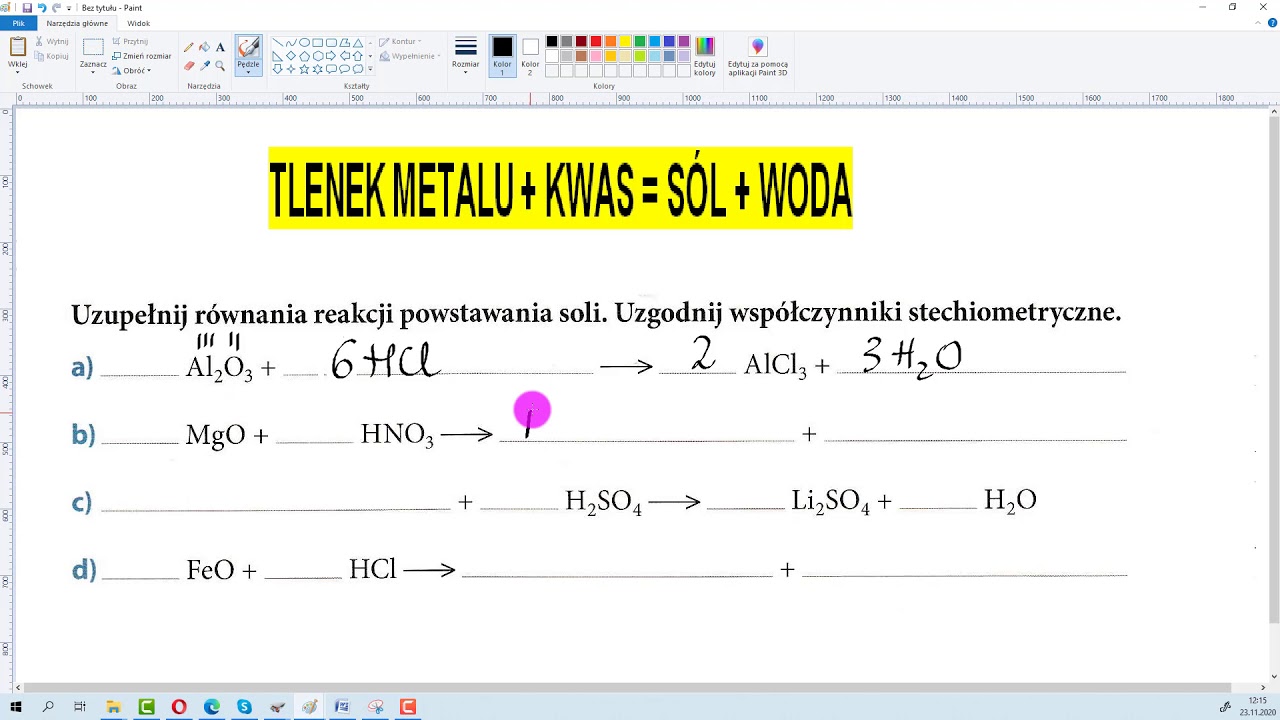The height and width of the screenshot is (720, 1280).
Task: Open the Wypełnienie fill dropdown
Action: (409, 56)
